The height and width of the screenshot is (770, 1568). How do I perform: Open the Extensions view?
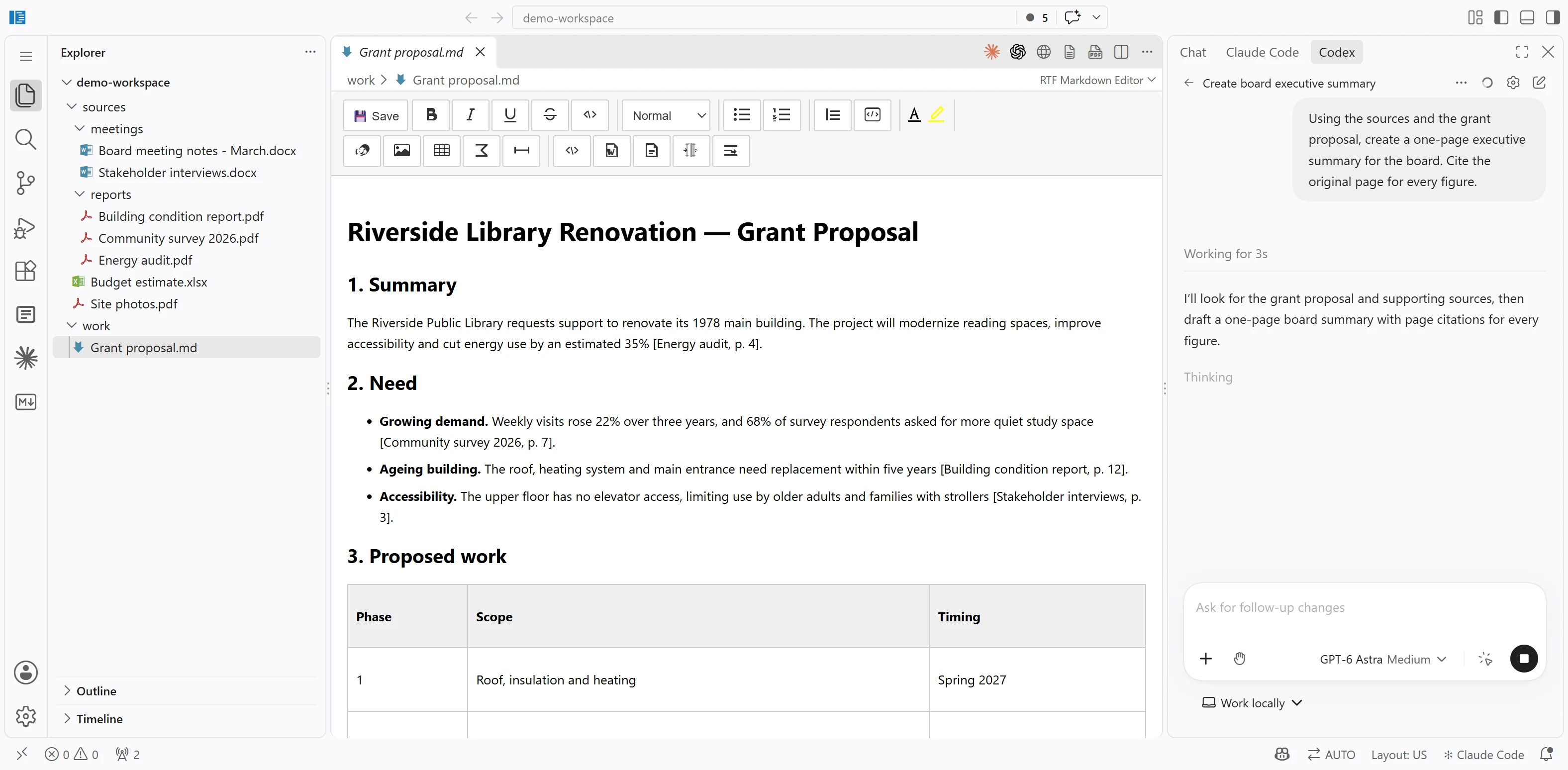[x=25, y=270]
